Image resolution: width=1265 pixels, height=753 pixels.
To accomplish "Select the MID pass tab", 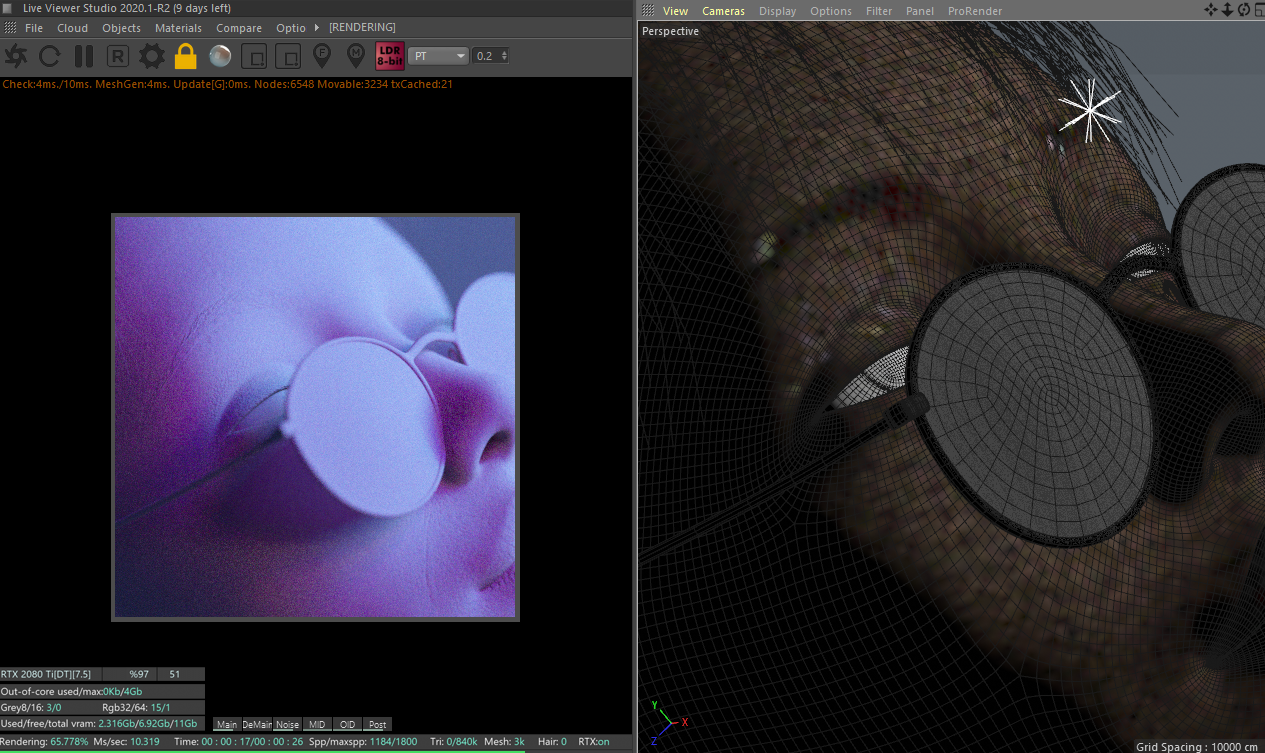I will coord(317,724).
